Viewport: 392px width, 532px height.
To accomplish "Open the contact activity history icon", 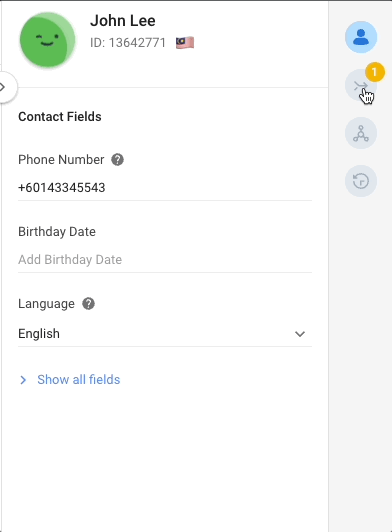I will click(x=361, y=181).
